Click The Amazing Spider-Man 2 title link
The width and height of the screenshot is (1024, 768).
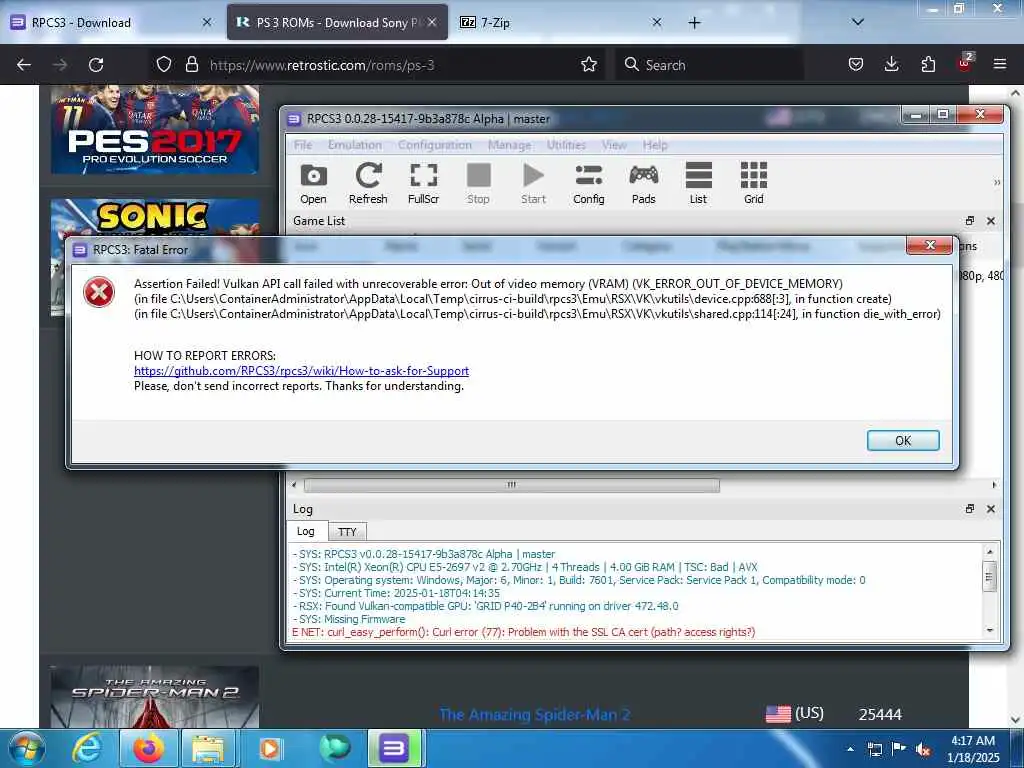535,714
